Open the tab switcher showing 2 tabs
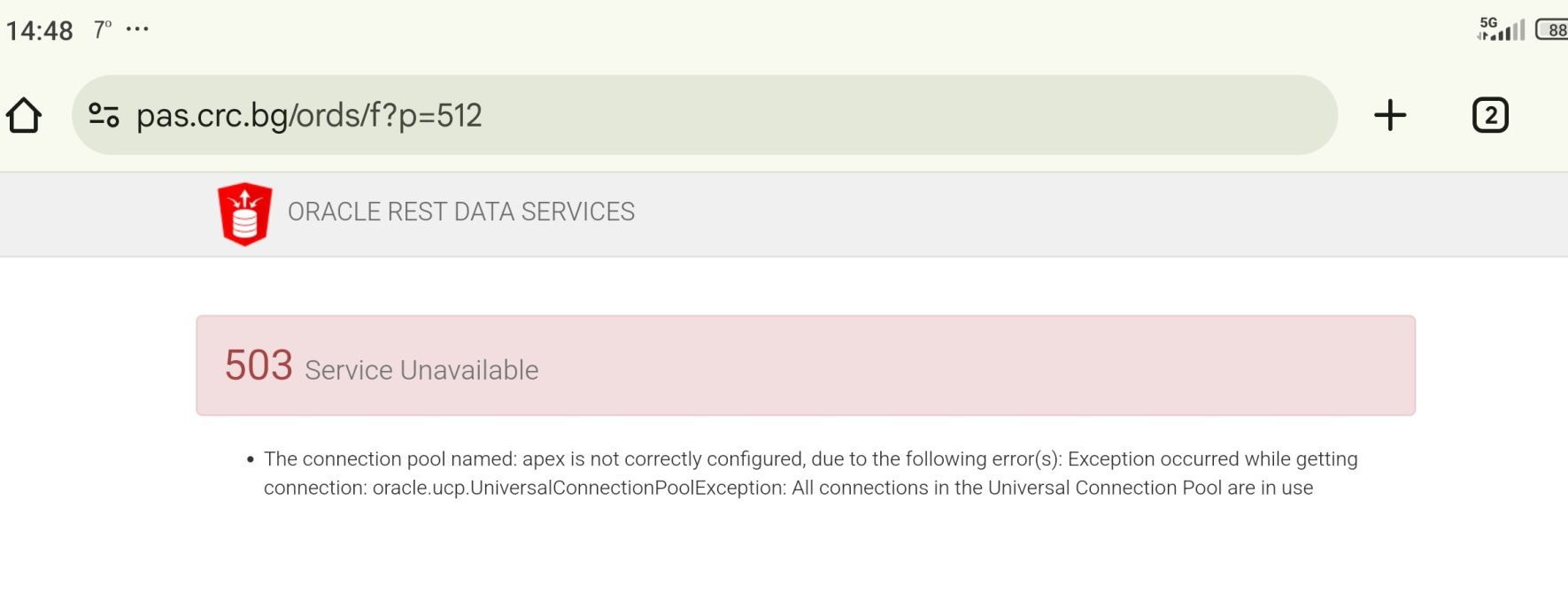1568x593 pixels. tap(1490, 115)
